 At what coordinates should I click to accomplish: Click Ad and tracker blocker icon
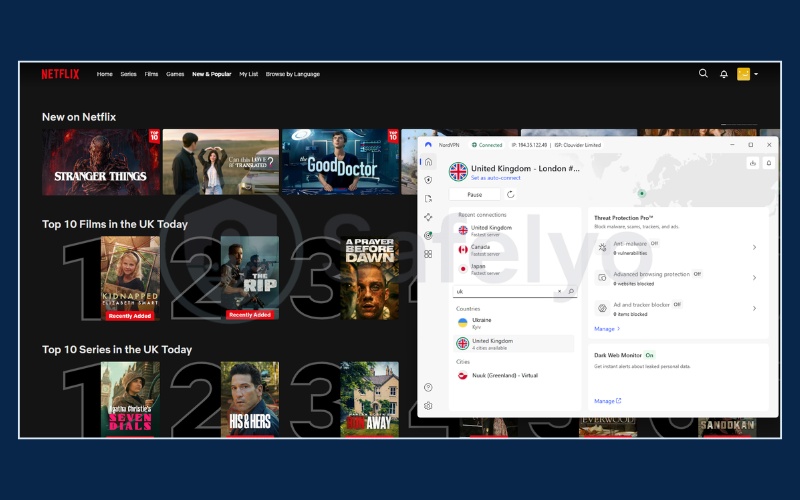click(602, 309)
